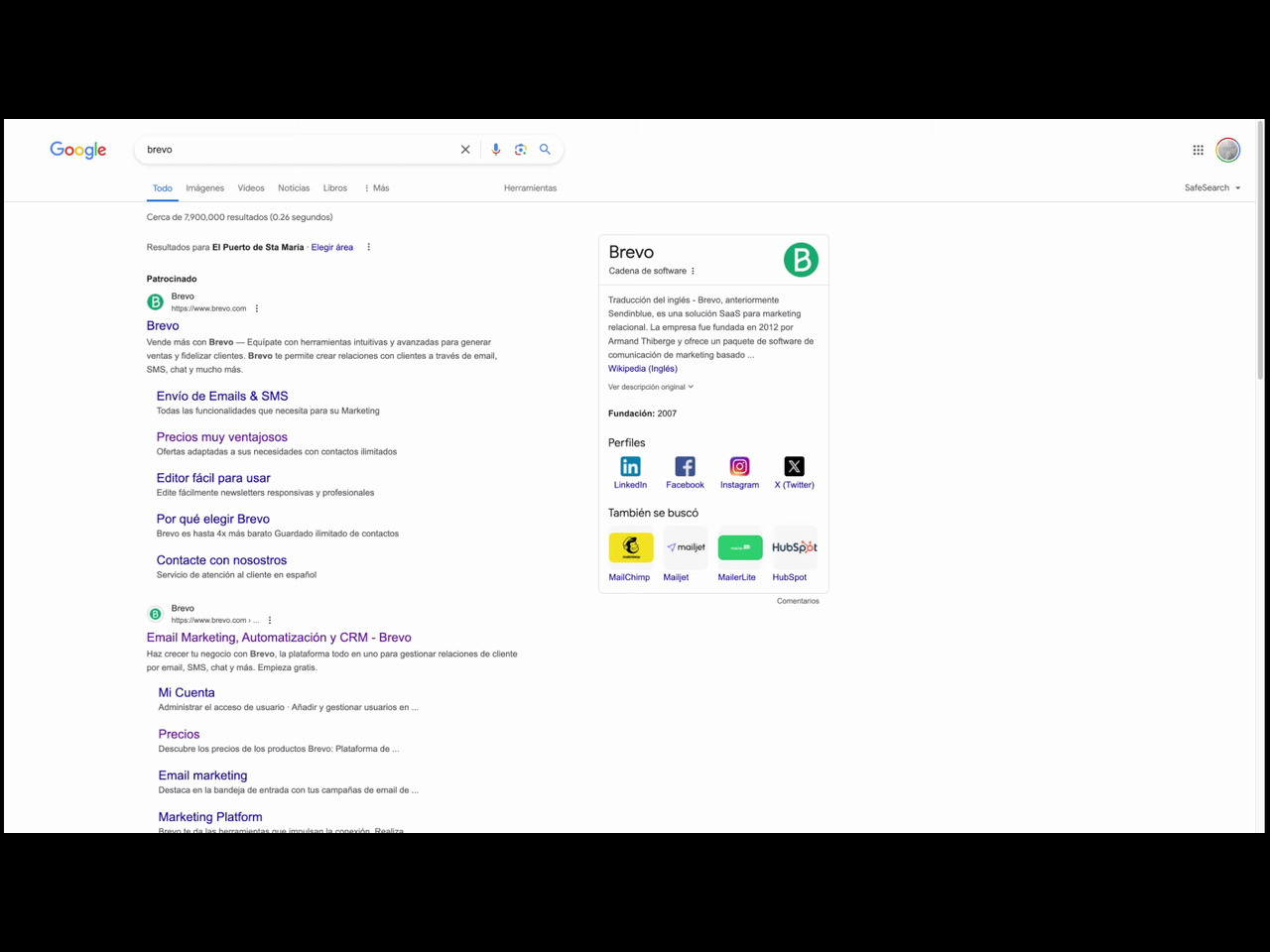Open Herramientas search tools

point(530,187)
